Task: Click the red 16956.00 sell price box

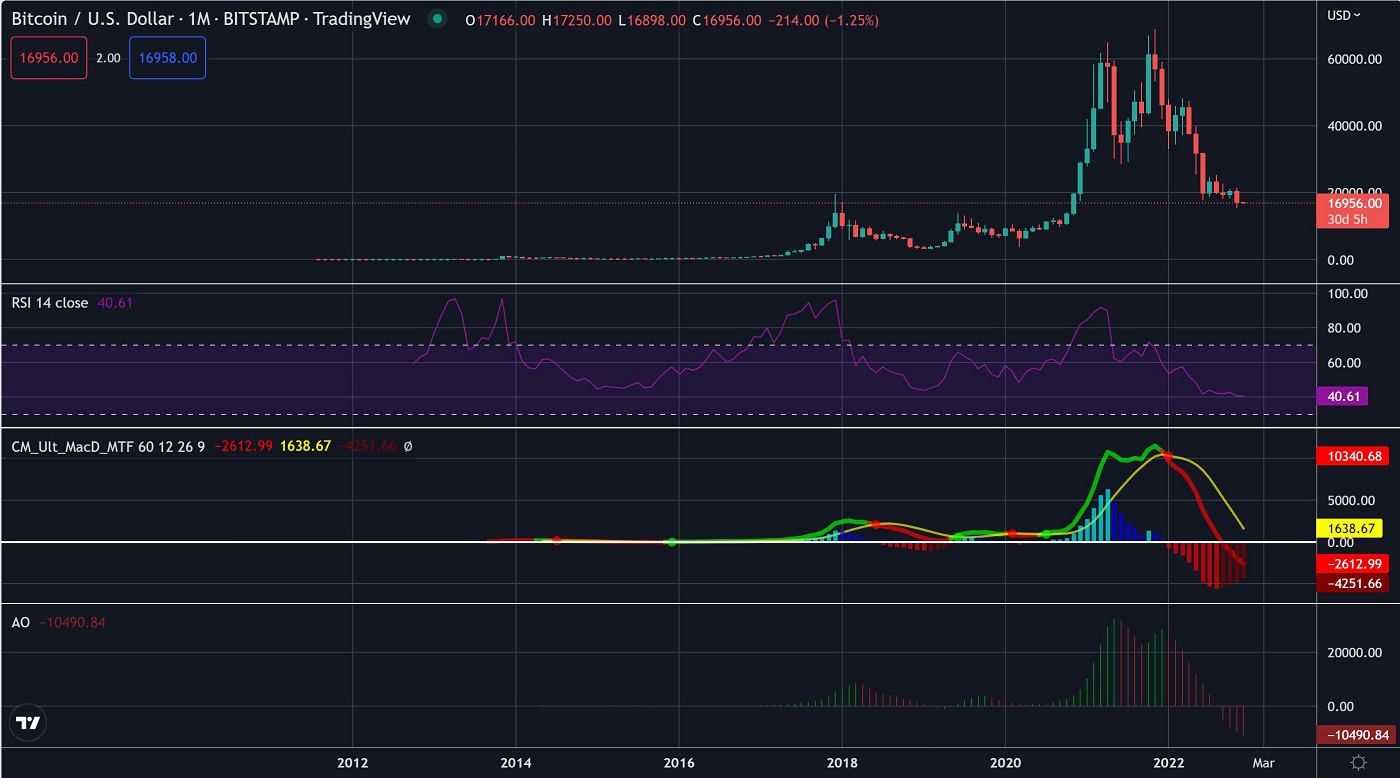Action: [x=49, y=58]
